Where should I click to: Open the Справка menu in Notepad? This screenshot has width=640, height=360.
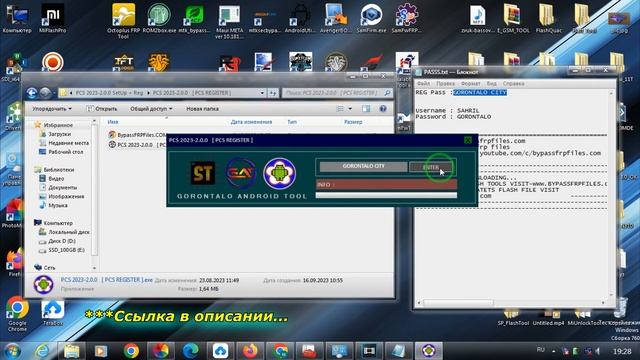pyautogui.click(x=513, y=83)
